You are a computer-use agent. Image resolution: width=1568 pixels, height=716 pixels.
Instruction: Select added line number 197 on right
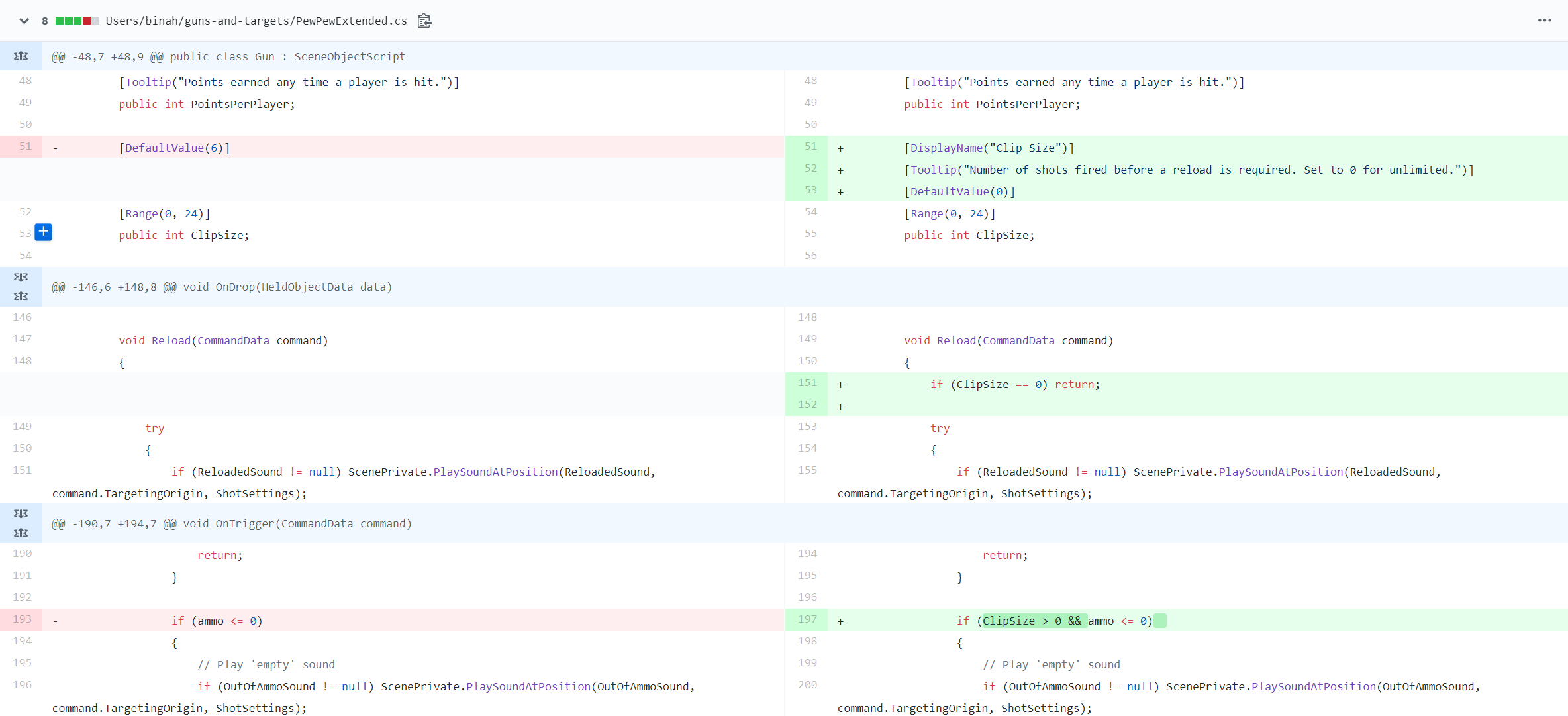click(x=807, y=619)
